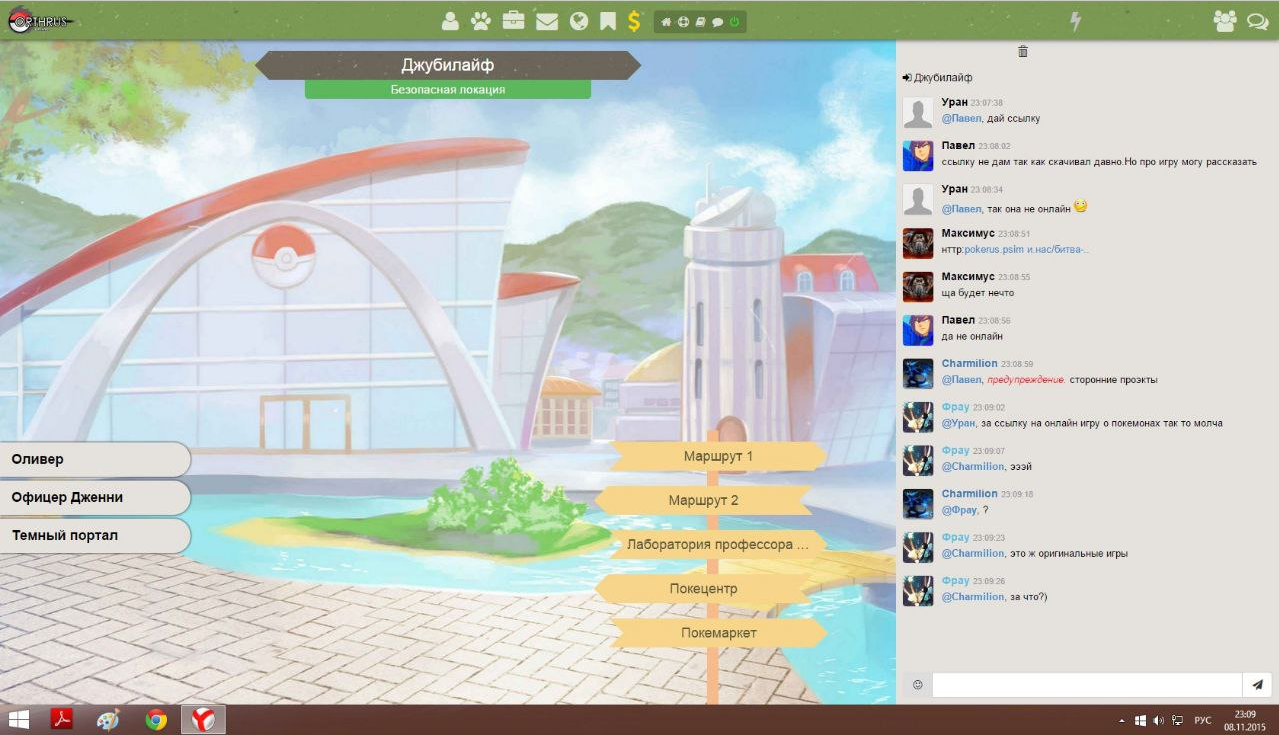This screenshot has width=1279, height=735.
Task: Click the lightning bolt icon
Action: pos(1076,21)
